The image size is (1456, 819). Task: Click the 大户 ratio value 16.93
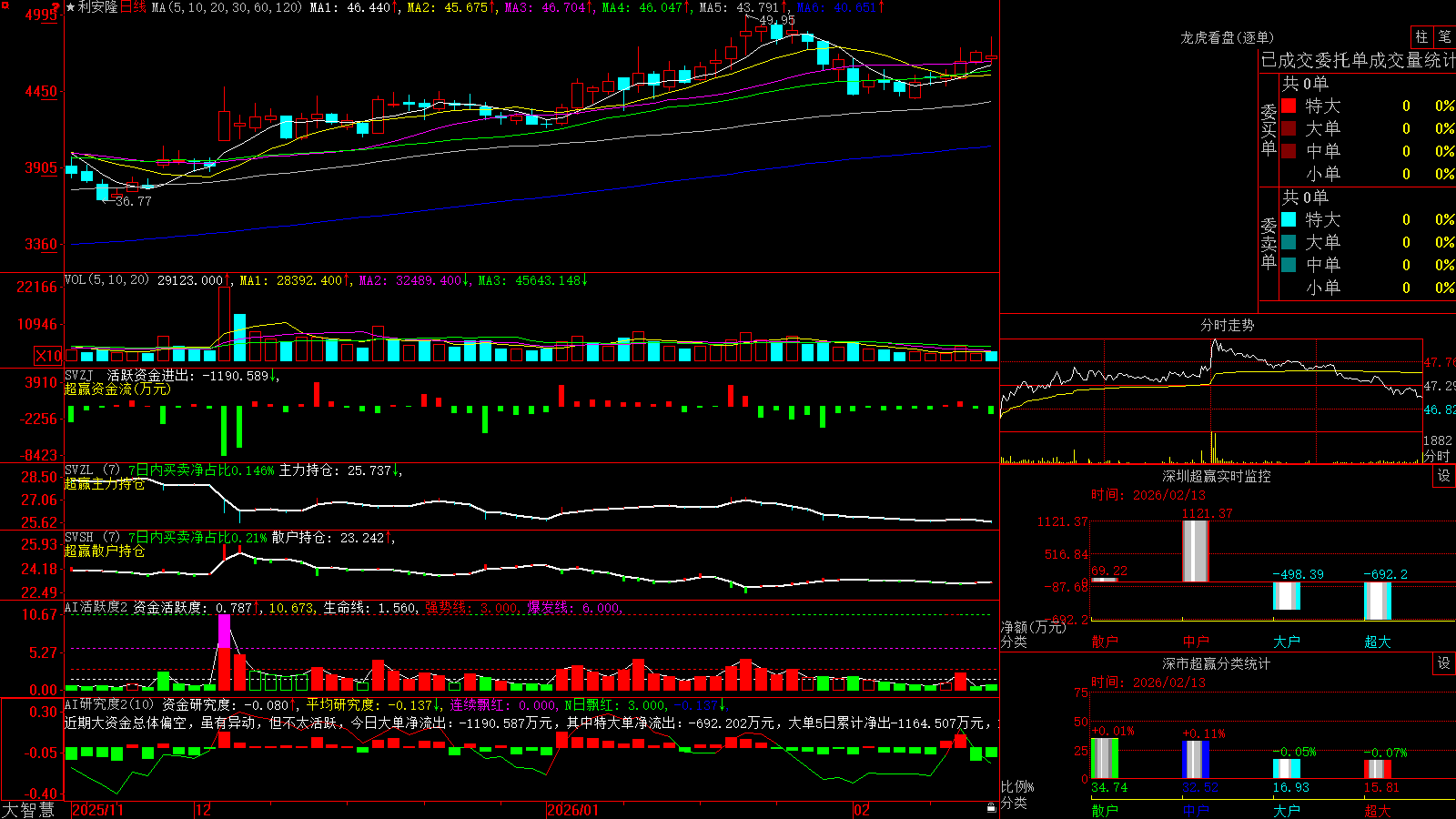[x=1291, y=787]
